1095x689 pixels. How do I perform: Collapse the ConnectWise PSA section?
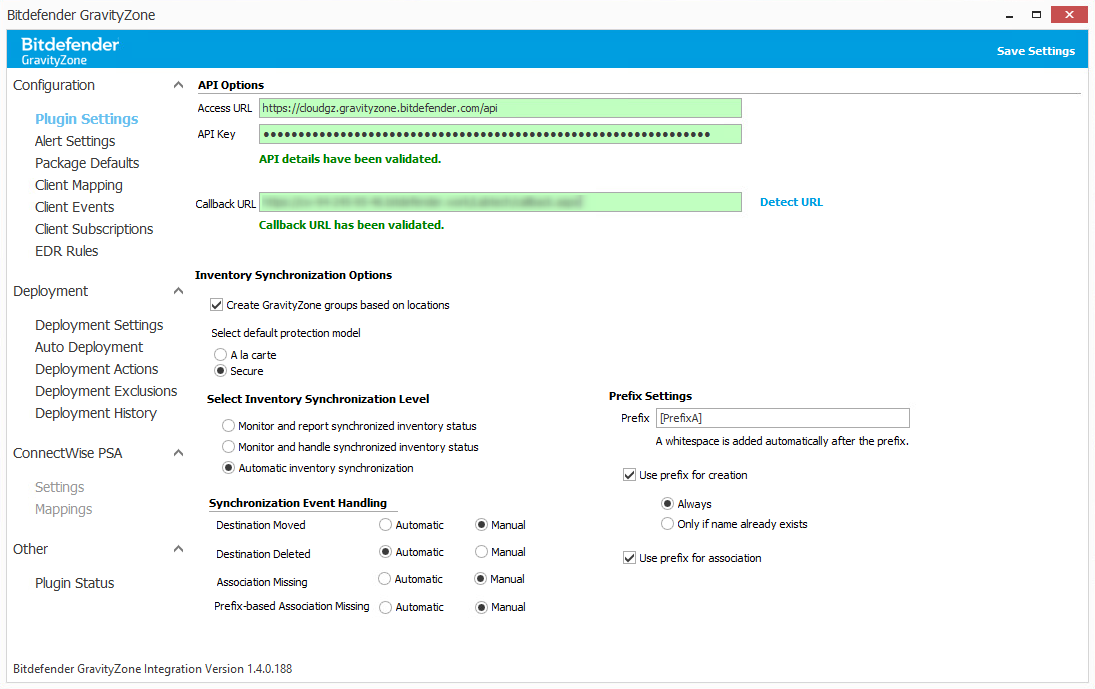[179, 454]
